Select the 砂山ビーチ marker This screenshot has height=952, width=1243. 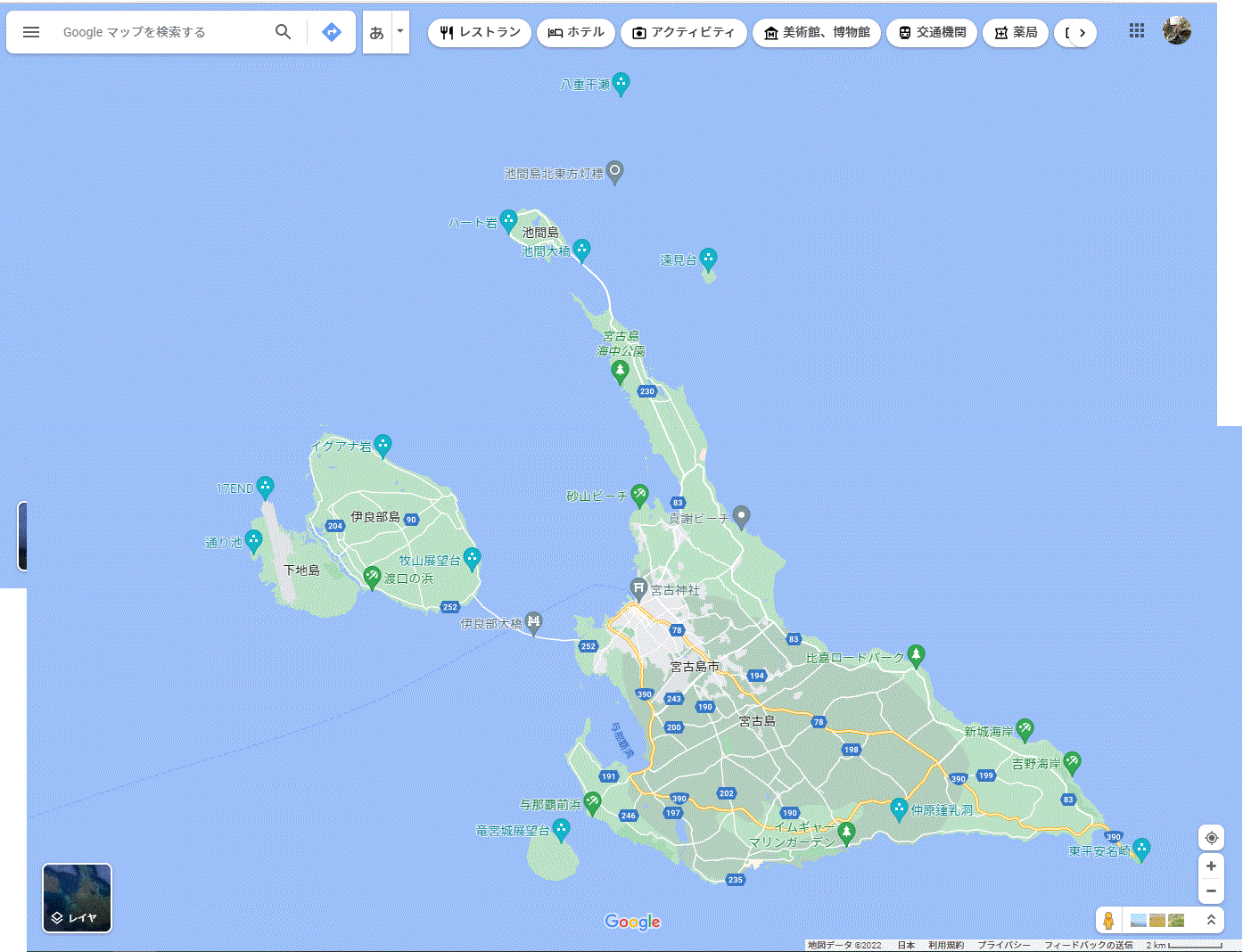[639, 495]
